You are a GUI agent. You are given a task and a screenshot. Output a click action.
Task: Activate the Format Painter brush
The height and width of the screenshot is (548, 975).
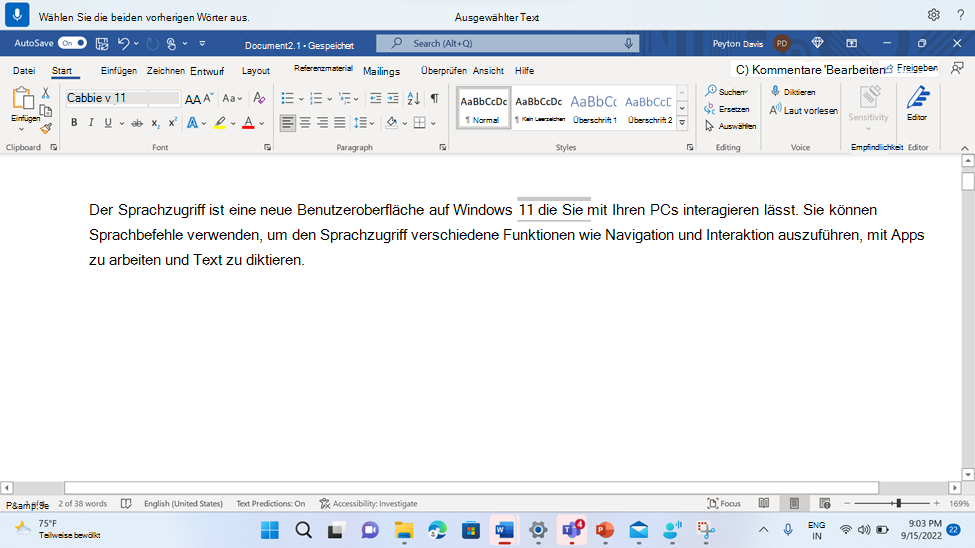(45, 128)
